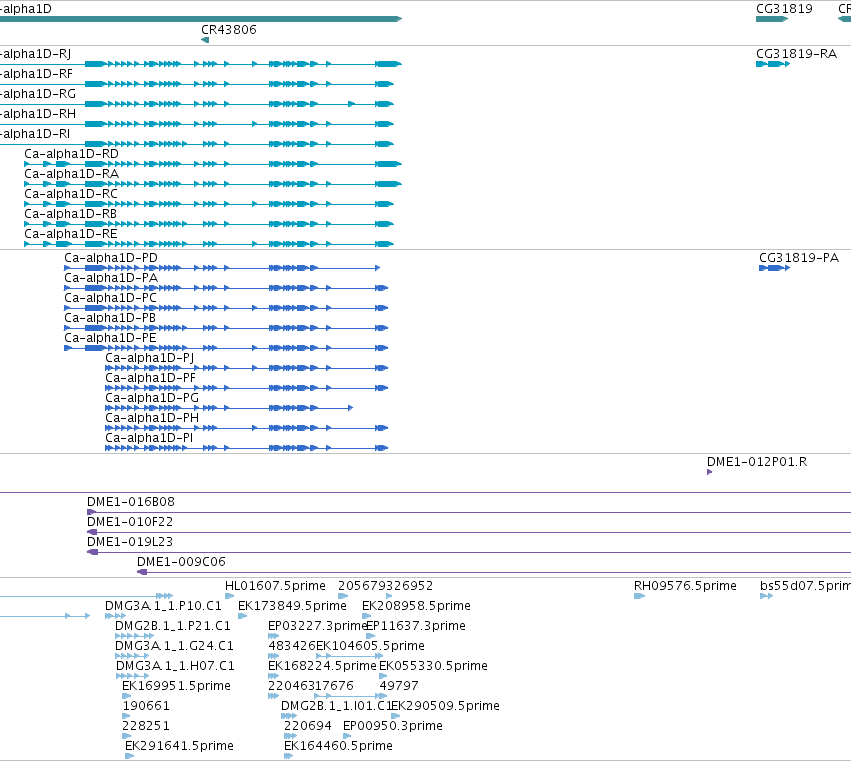Click the Ca-alpha1D-PE protein label

(x=110, y=338)
